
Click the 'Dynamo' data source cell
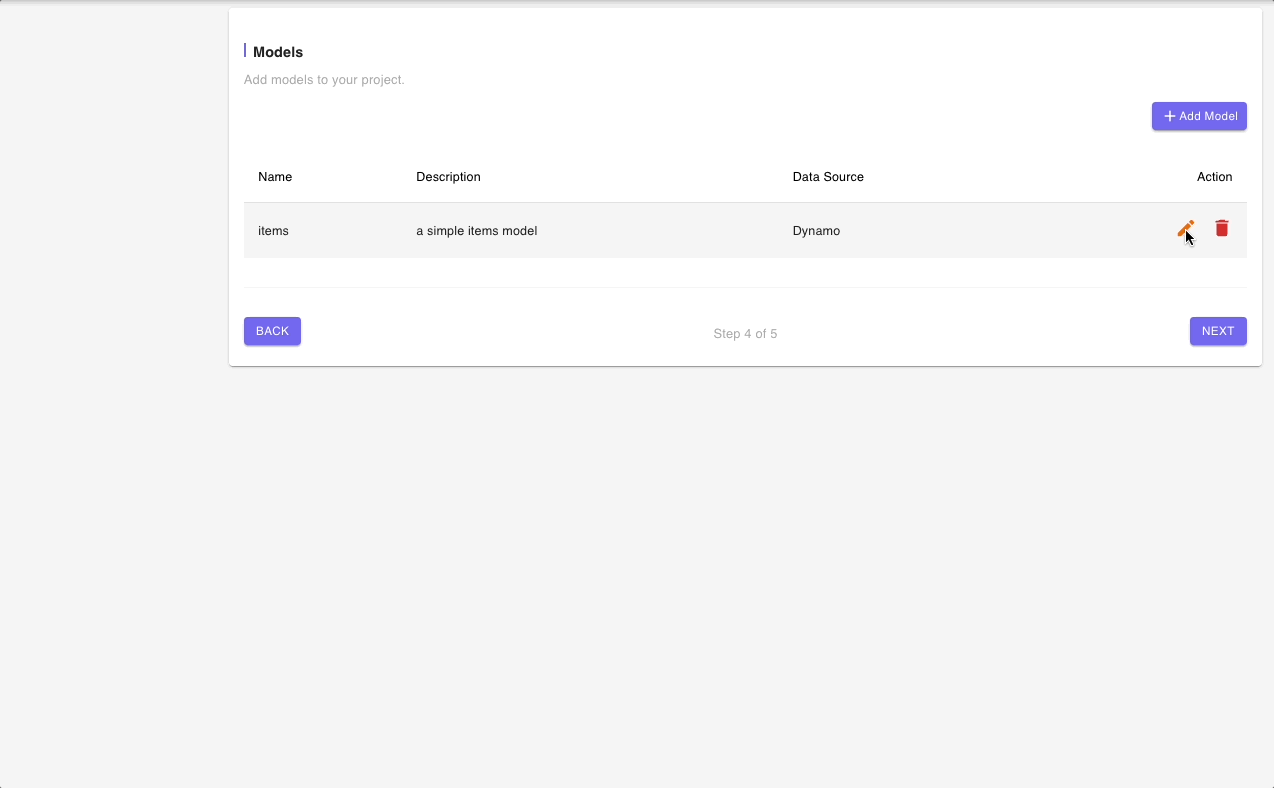(816, 231)
